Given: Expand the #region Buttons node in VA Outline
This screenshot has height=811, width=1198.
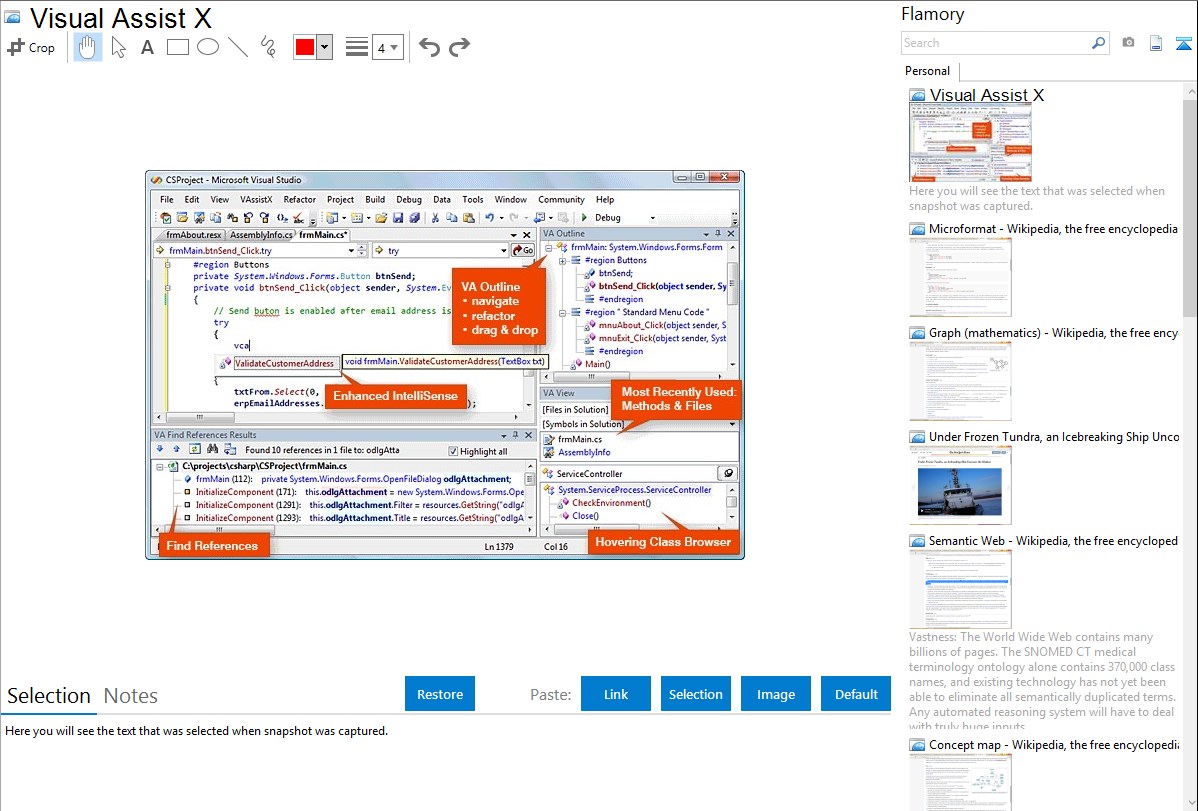Looking at the screenshot, I should 562,261.
